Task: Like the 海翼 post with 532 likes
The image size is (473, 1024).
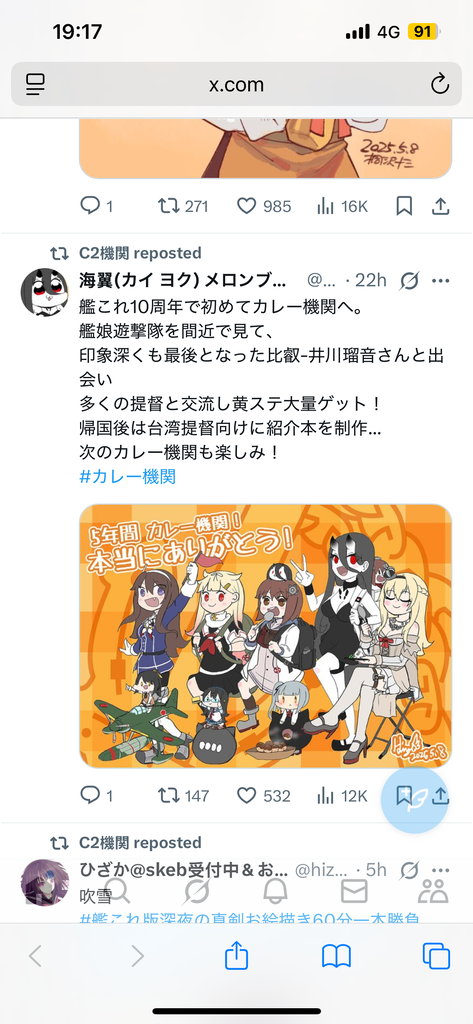Action: pos(263,795)
